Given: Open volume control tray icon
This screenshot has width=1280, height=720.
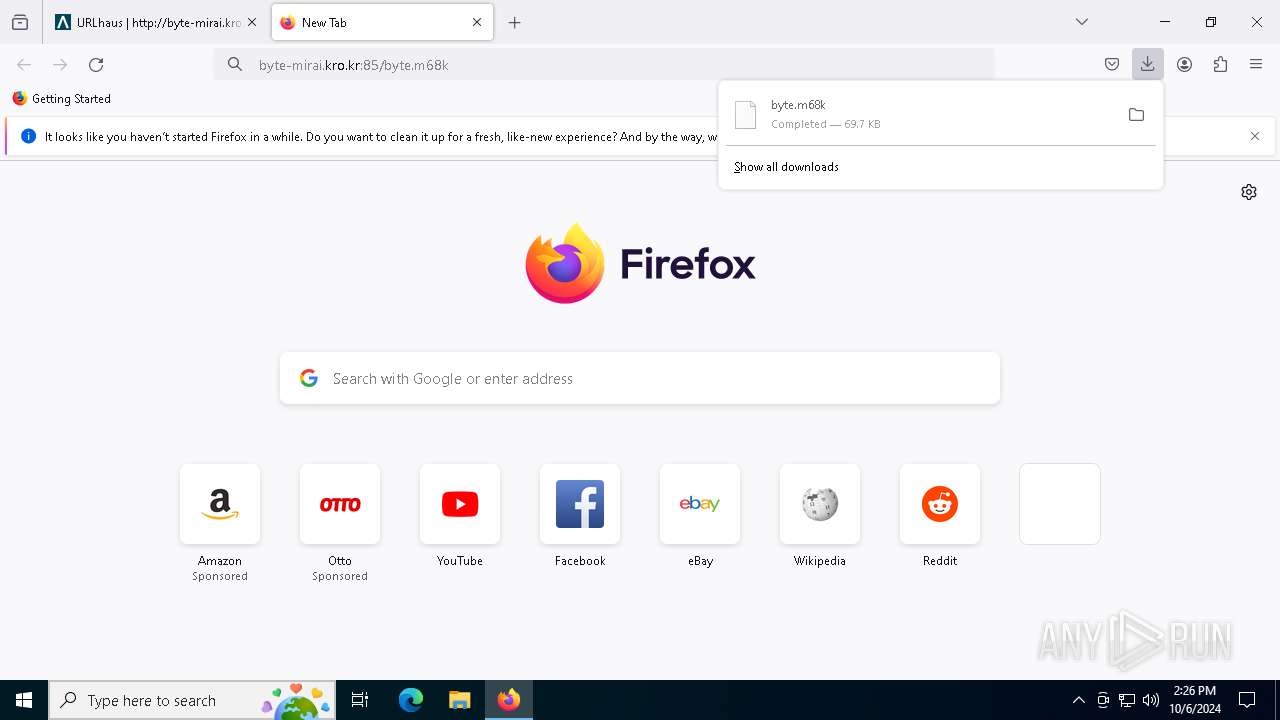Looking at the screenshot, I should (x=1151, y=700).
